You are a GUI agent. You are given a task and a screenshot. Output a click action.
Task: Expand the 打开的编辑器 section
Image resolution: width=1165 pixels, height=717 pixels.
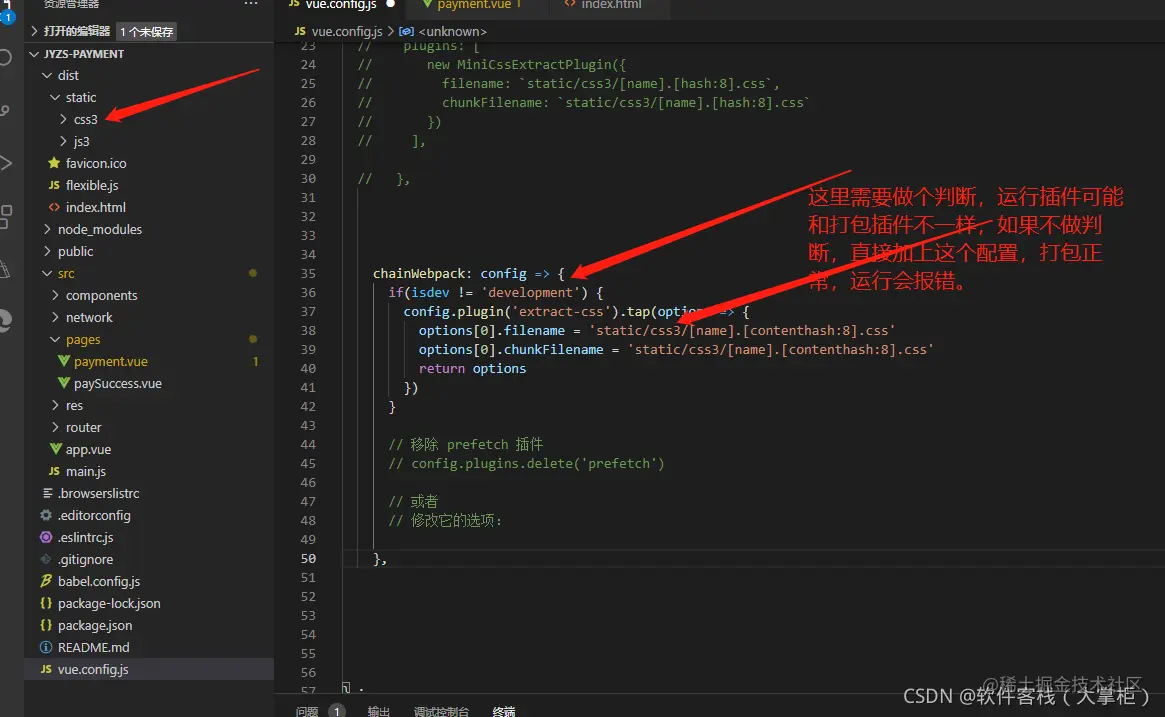[x=34, y=31]
